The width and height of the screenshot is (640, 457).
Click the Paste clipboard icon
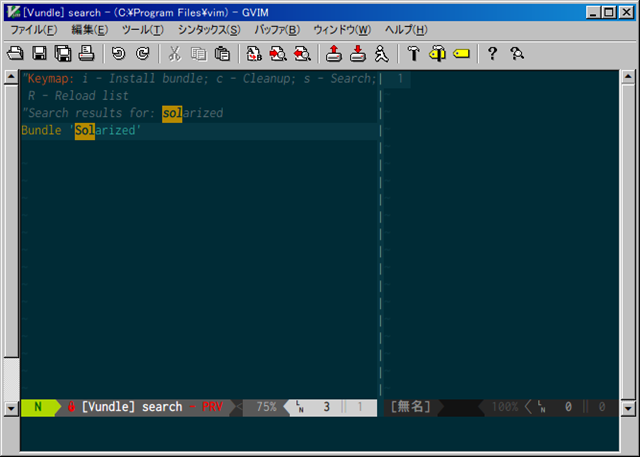[222, 53]
